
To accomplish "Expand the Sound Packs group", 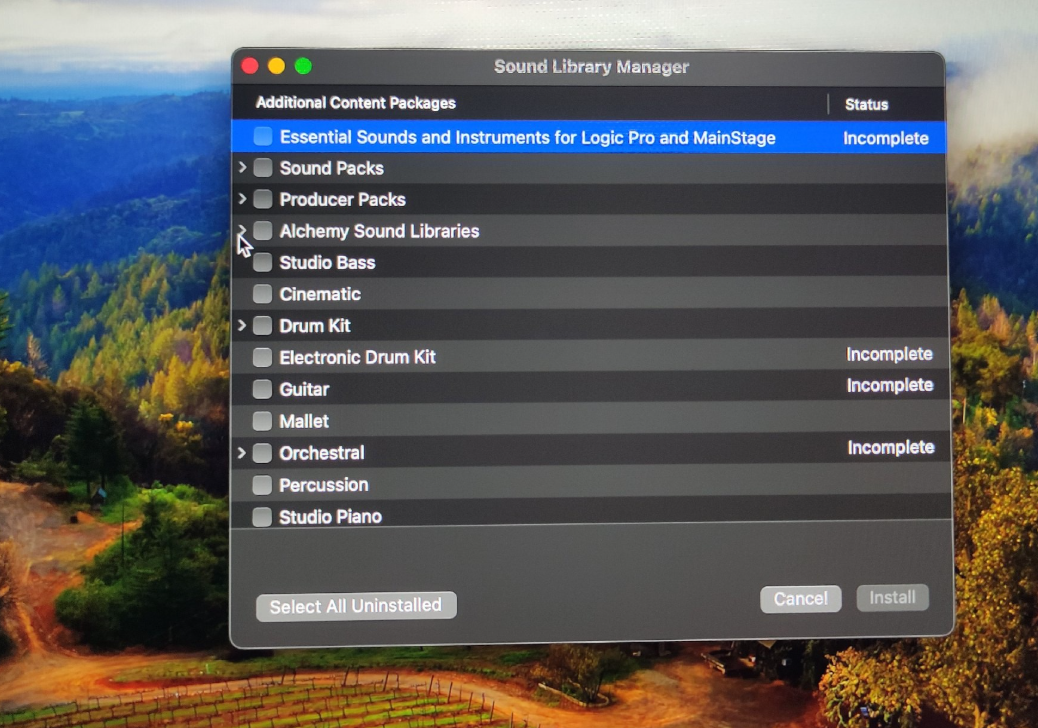I will [242, 167].
